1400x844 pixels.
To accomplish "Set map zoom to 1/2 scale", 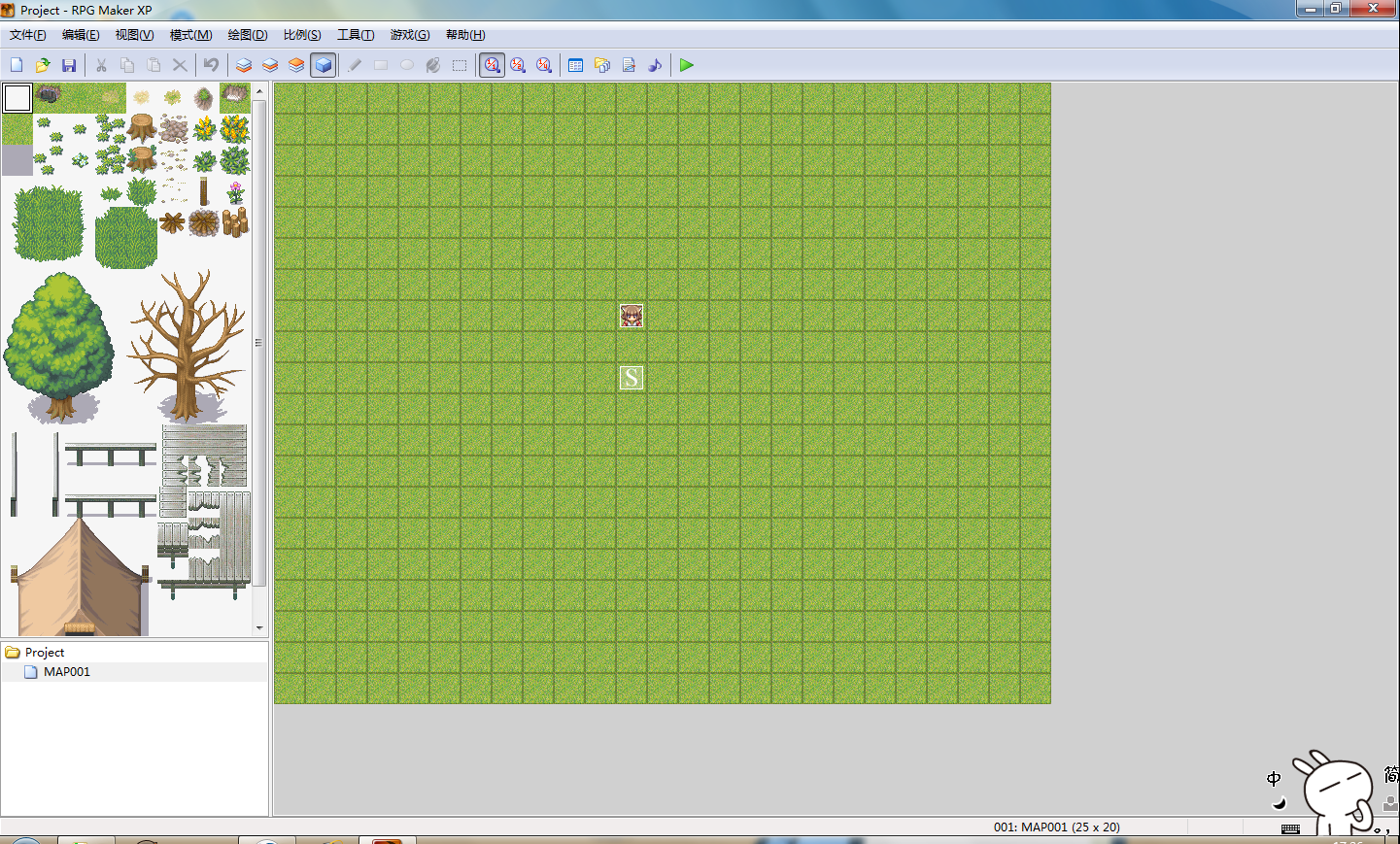I will click(x=518, y=65).
